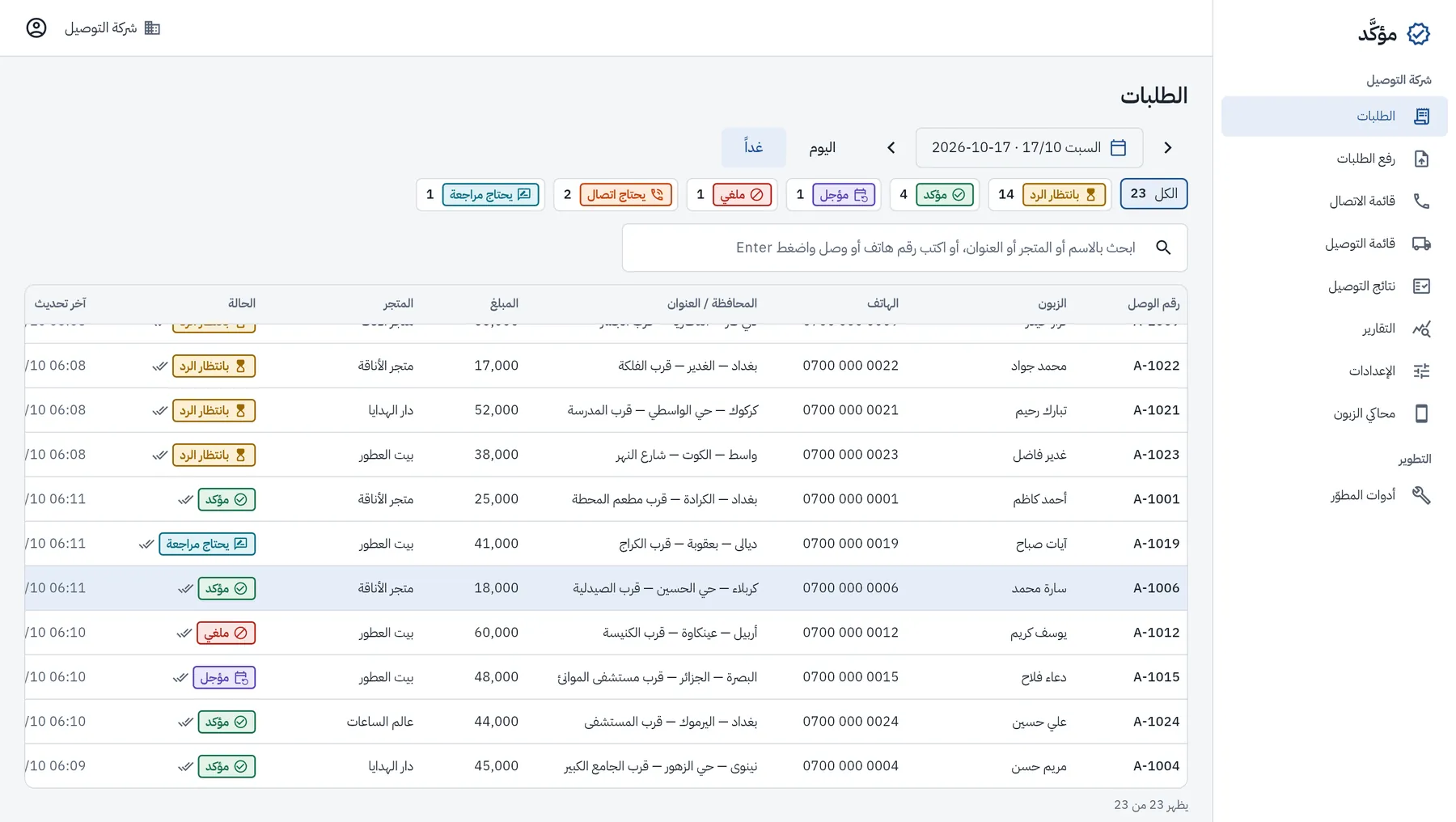Click the user account profile icon
1456x822 pixels.
[36, 28]
